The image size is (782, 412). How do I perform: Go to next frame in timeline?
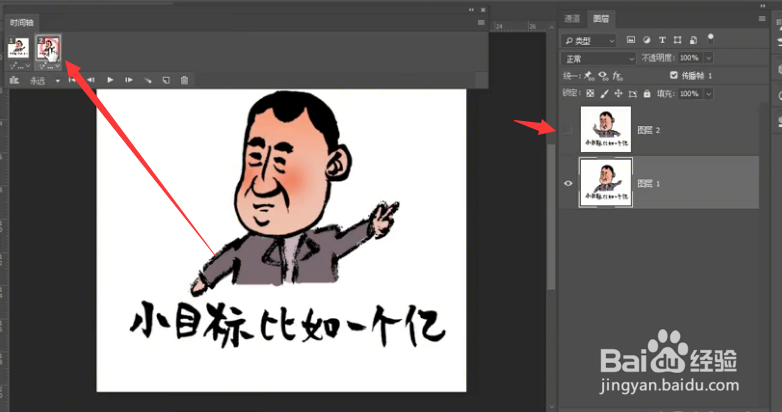tap(129, 80)
